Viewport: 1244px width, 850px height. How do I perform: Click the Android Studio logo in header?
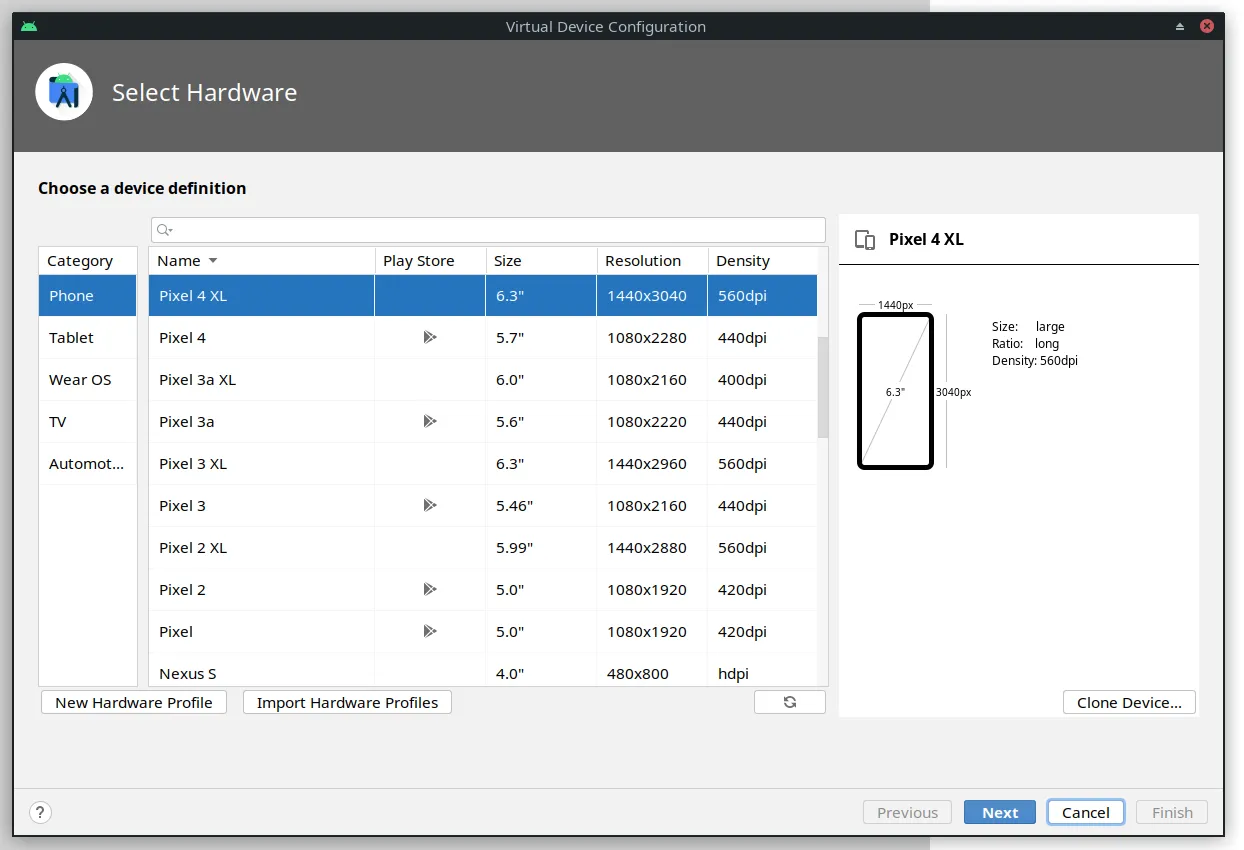click(64, 92)
